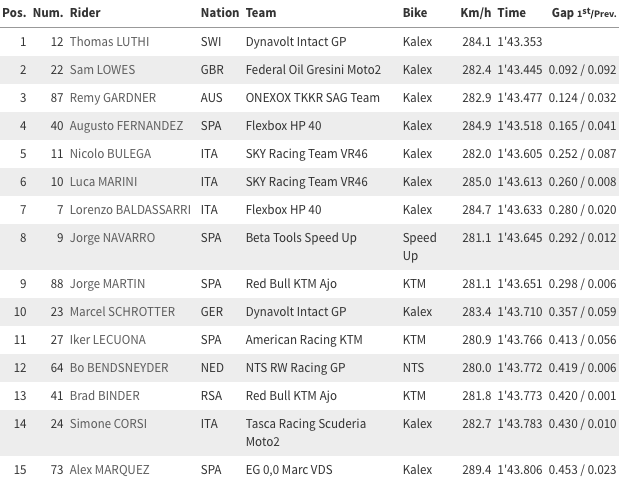Select rider Sam LOWES
The width and height of the screenshot is (619, 484).
click(102, 70)
